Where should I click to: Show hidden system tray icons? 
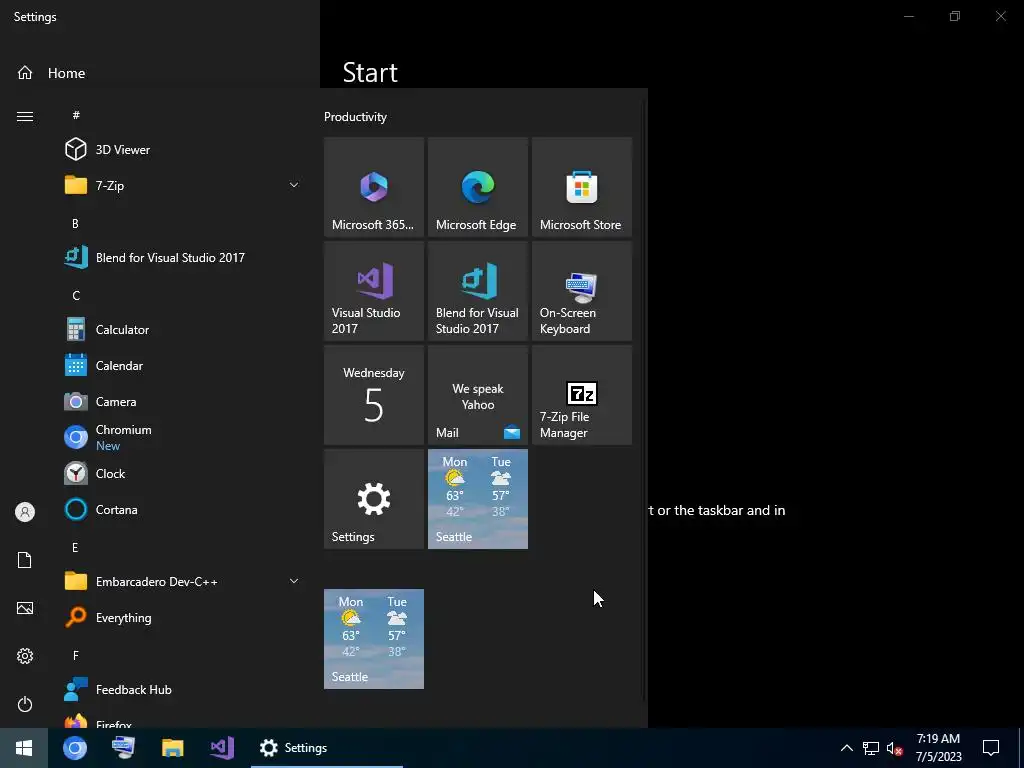[x=846, y=748]
